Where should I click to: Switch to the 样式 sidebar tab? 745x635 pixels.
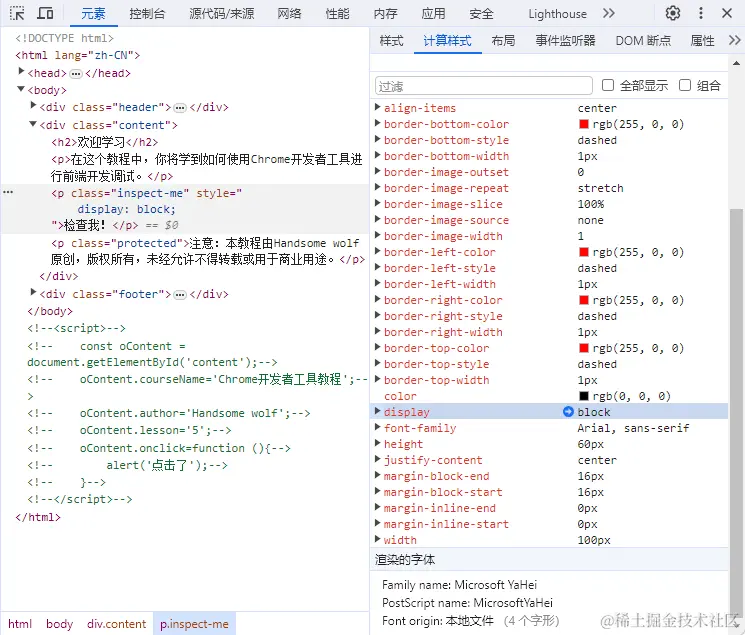click(392, 41)
